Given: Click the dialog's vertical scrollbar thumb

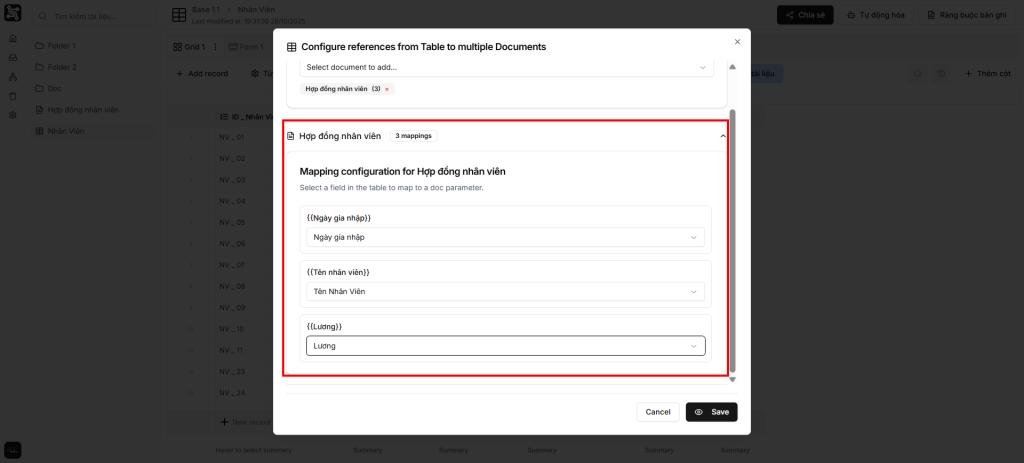Looking at the screenshot, I should point(732,240).
